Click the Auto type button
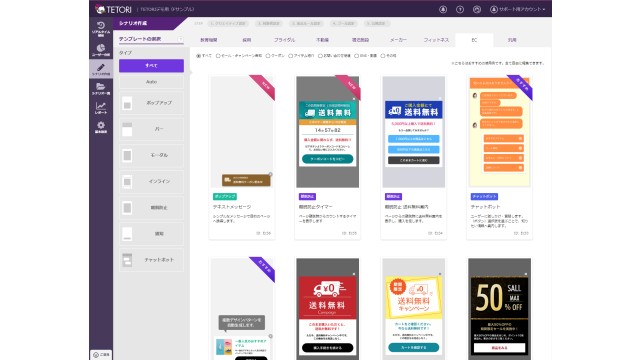The image size is (640, 360). pyautogui.click(x=151, y=82)
